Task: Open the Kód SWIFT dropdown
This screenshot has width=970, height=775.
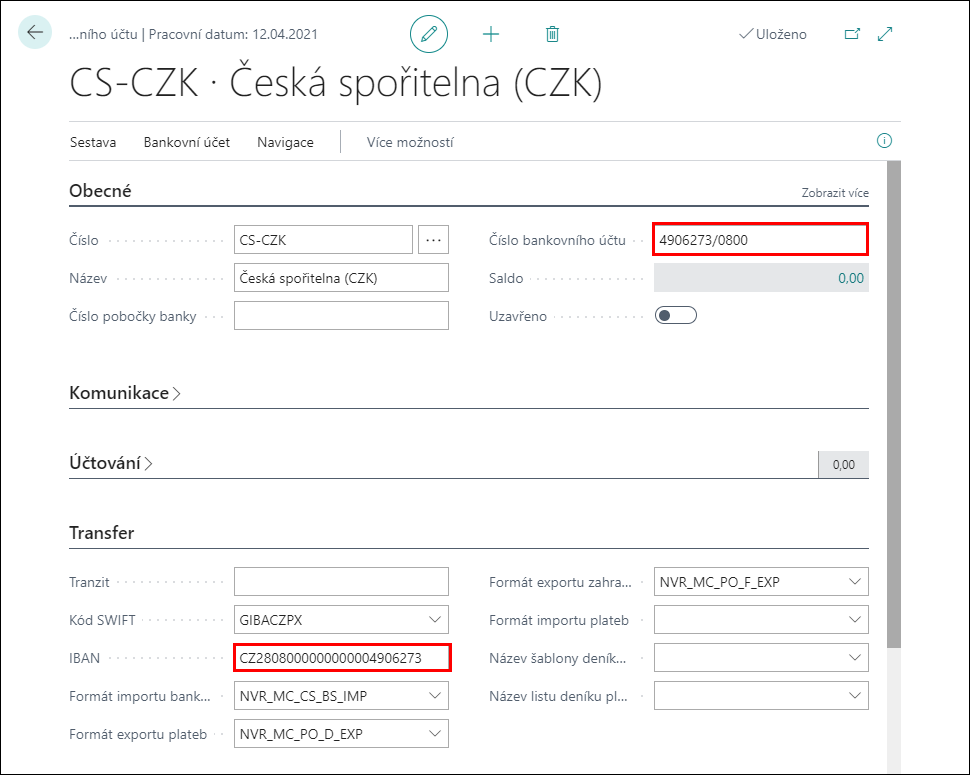Action: tap(435, 620)
